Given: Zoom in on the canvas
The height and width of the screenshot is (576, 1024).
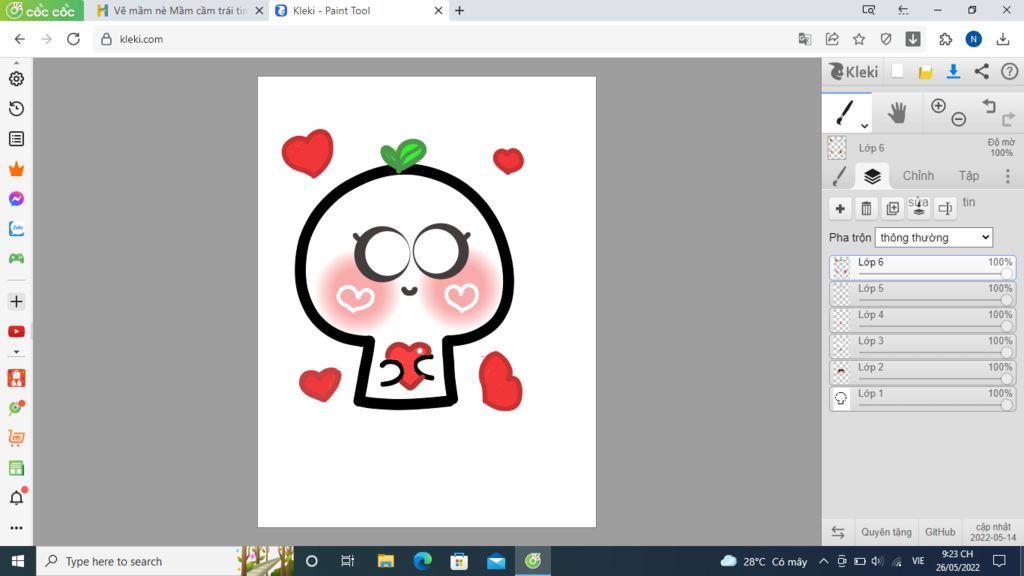Looking at the screenshot, I should coord(938,106).
